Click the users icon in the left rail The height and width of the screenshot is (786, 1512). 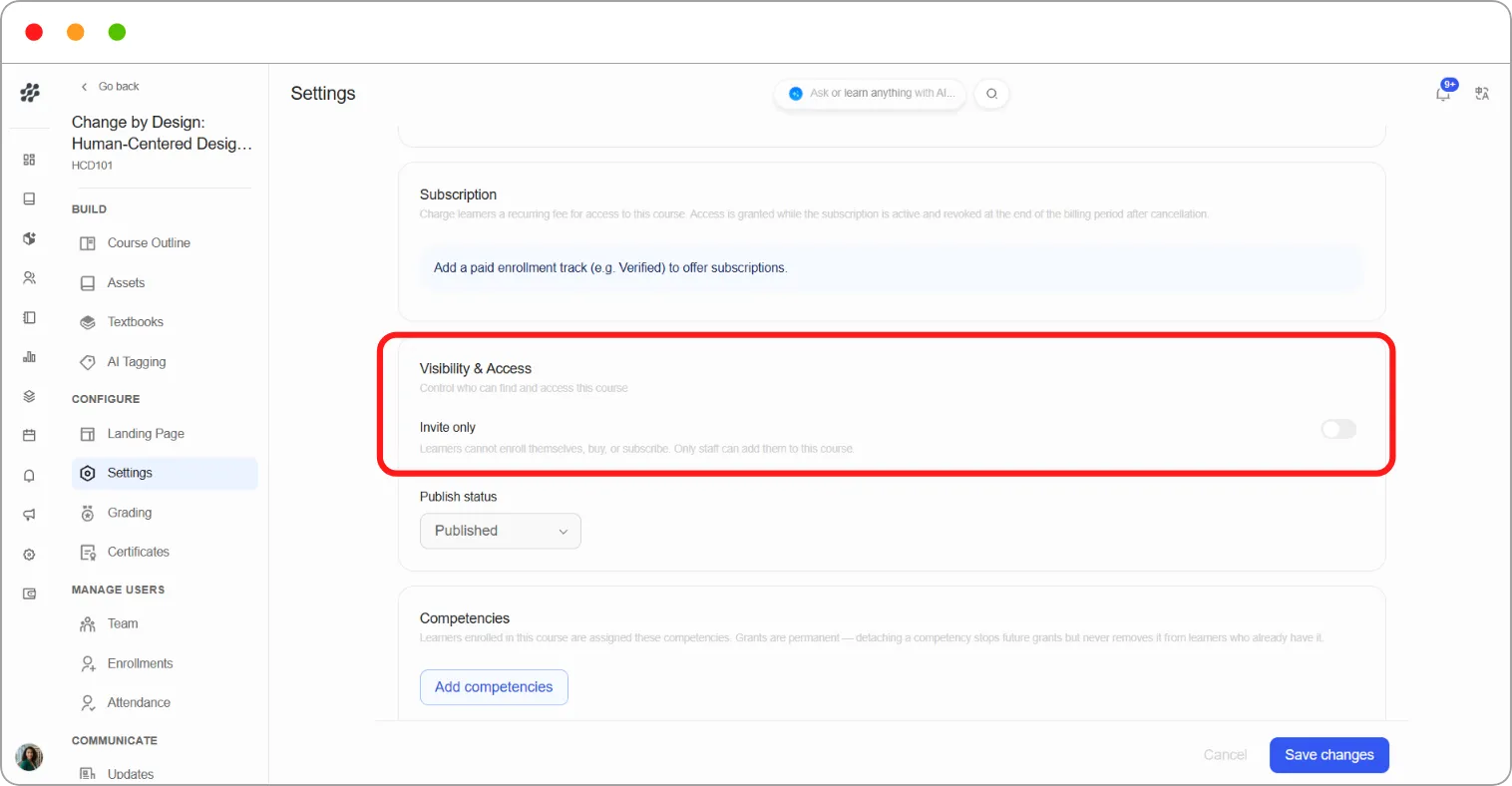[x=29, y=278]
